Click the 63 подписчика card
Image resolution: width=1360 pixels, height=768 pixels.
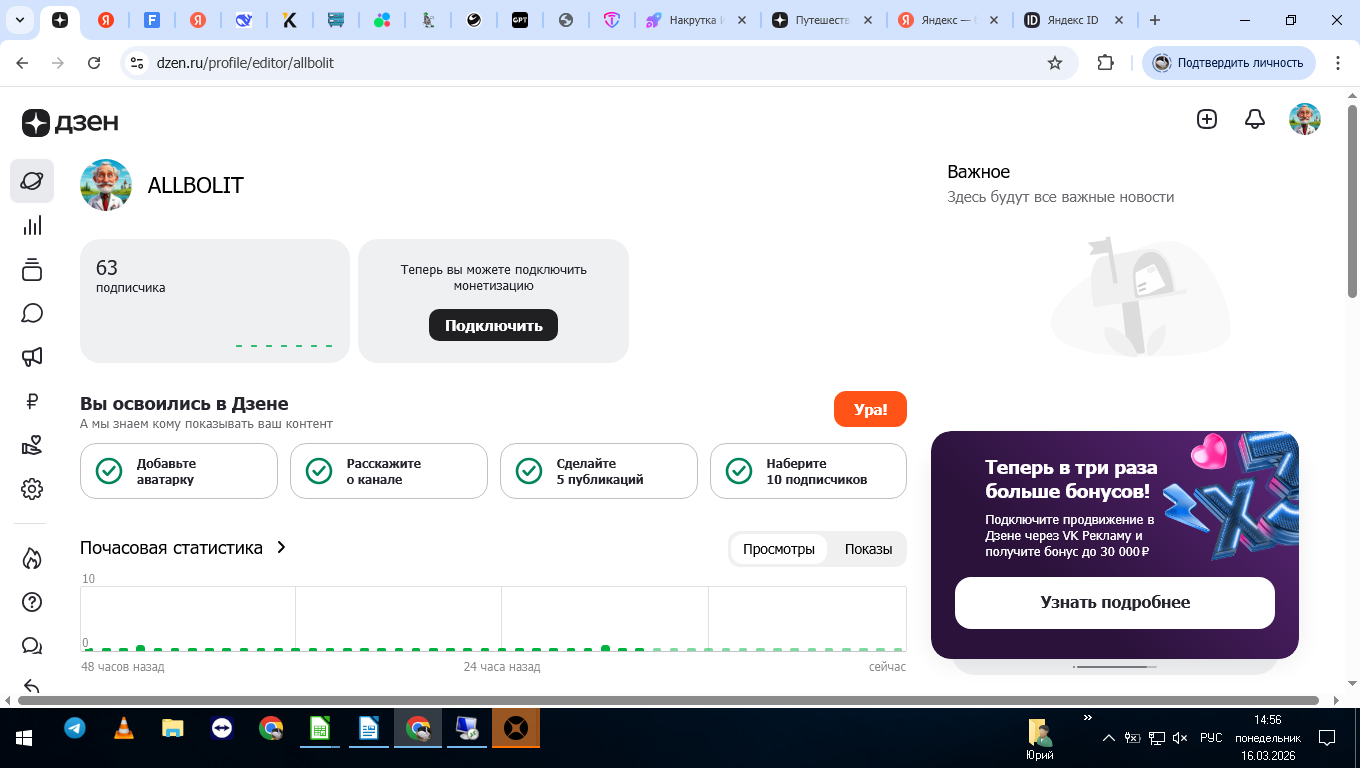click(x=215, y=300)
